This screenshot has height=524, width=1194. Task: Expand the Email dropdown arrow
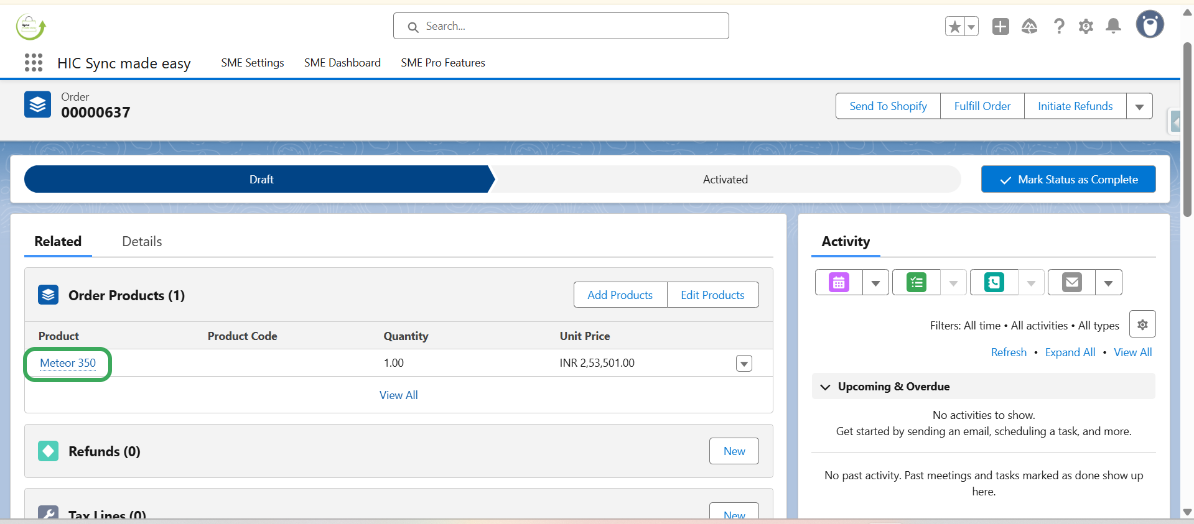tap(1109, 283)
